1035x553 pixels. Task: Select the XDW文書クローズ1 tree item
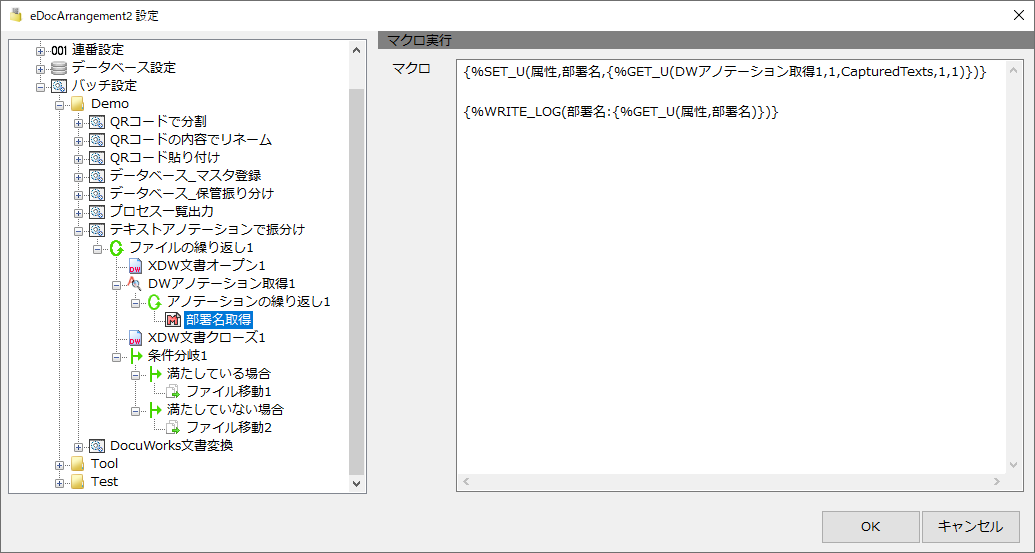pos(207,338)
